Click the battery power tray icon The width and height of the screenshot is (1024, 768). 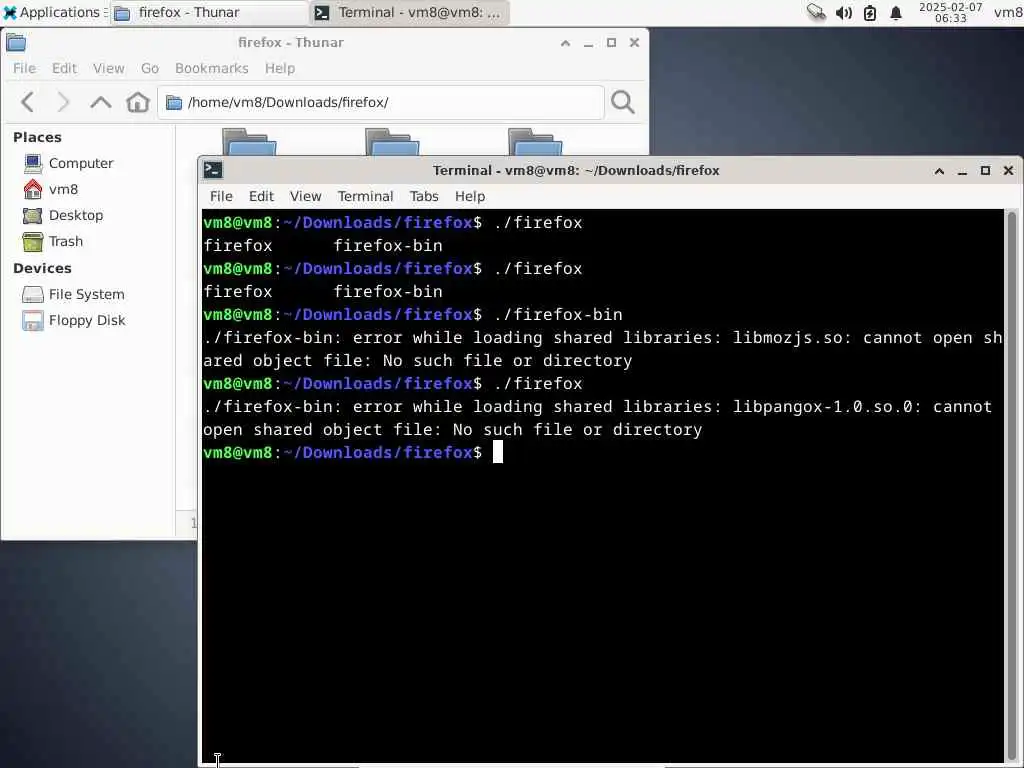pos(870,12)
